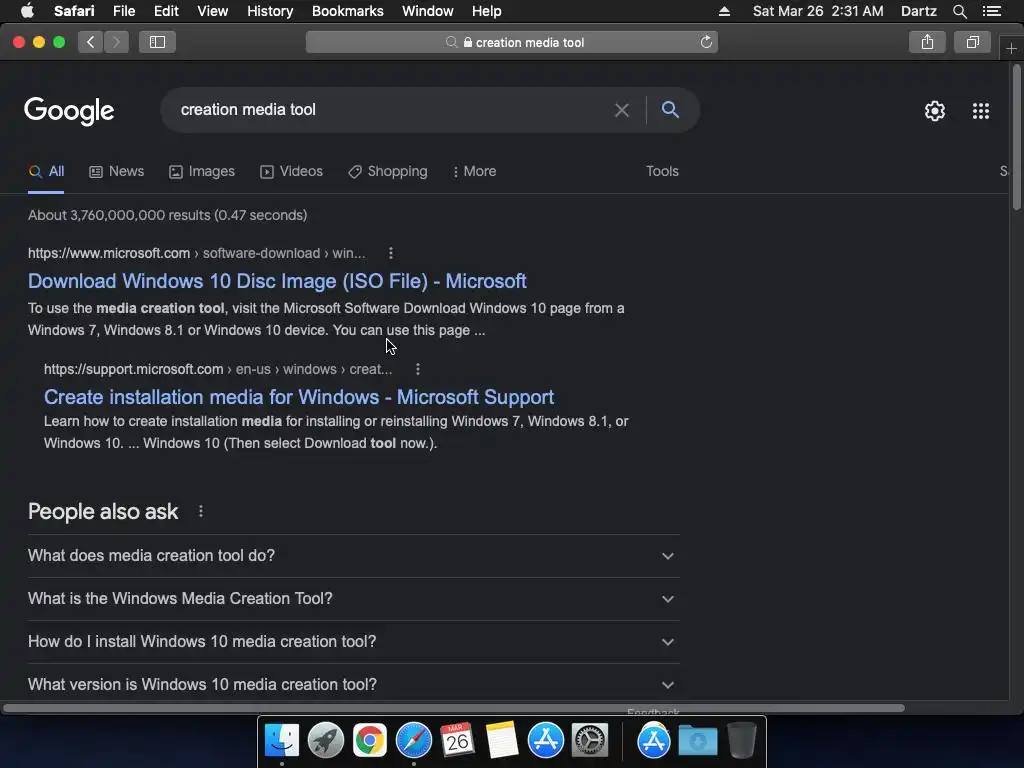This screenshot has height=768, width=1024.
Task: Expand 'How do I install Windows 10 media creation tool?'
Action: click(353, 642)
